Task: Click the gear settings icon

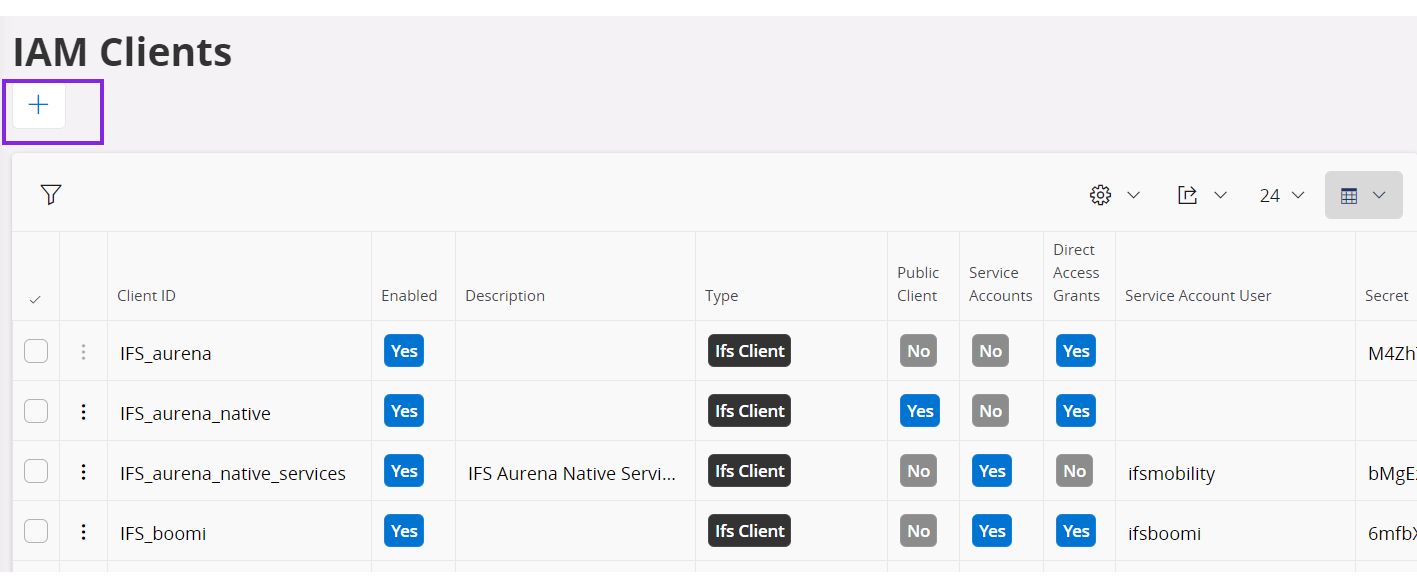Action: 1100,195
